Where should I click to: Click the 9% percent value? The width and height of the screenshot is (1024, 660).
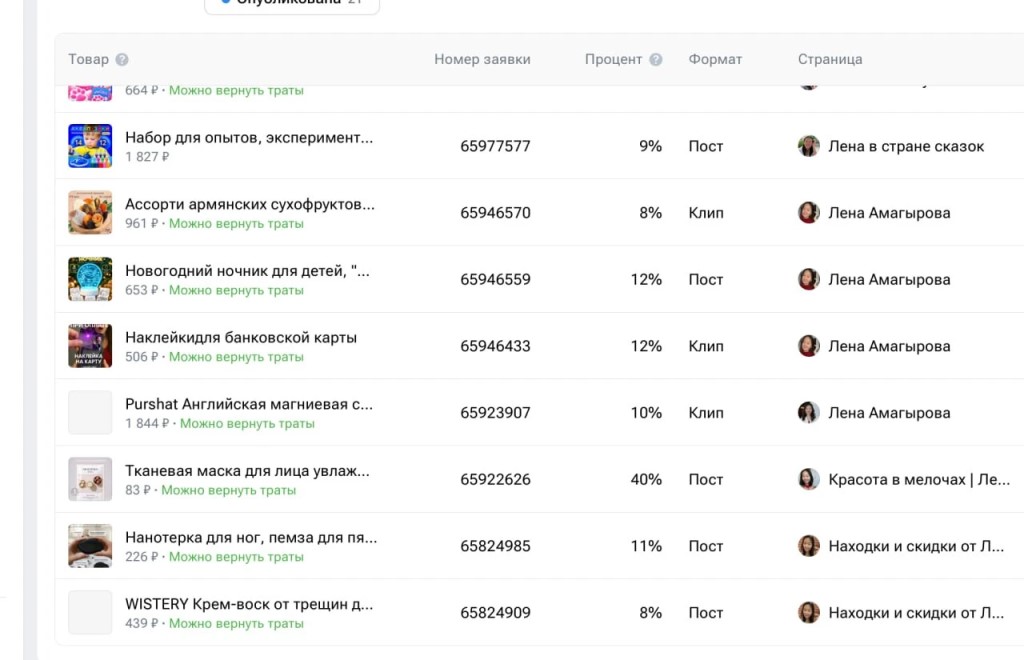[x=650, y=146]
